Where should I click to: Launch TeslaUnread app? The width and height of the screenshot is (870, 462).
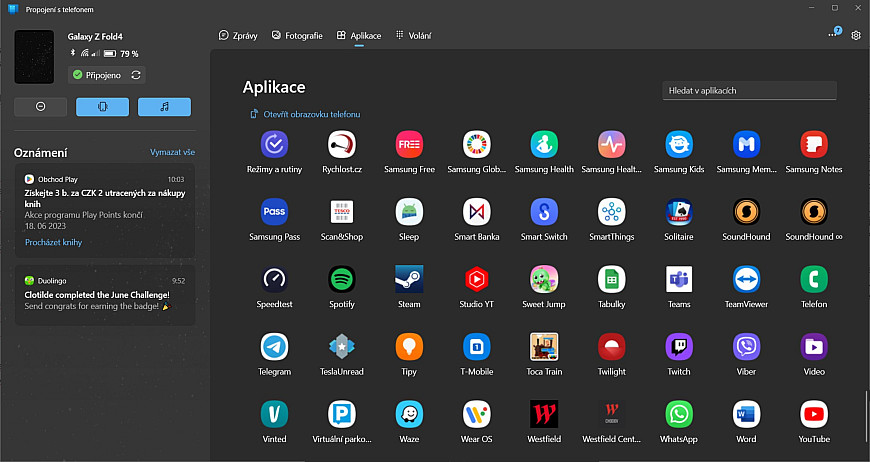click(x=342, y=347)
